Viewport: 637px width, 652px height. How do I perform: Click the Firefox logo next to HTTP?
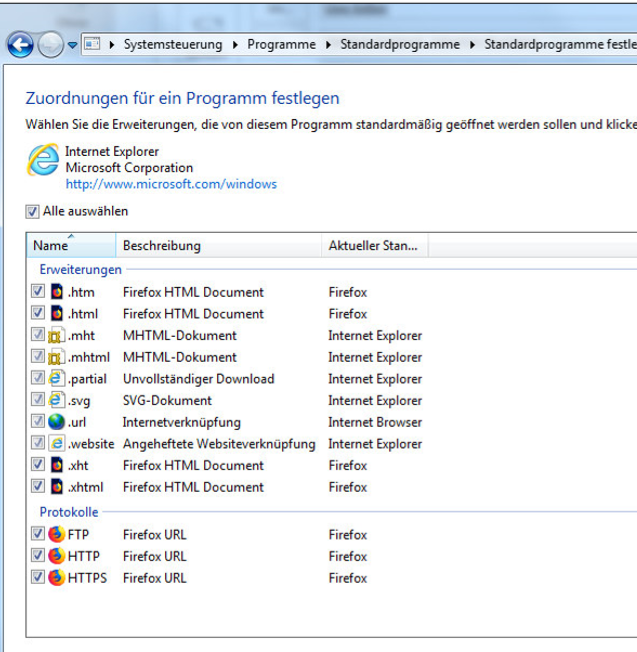(x=57, y=556)
